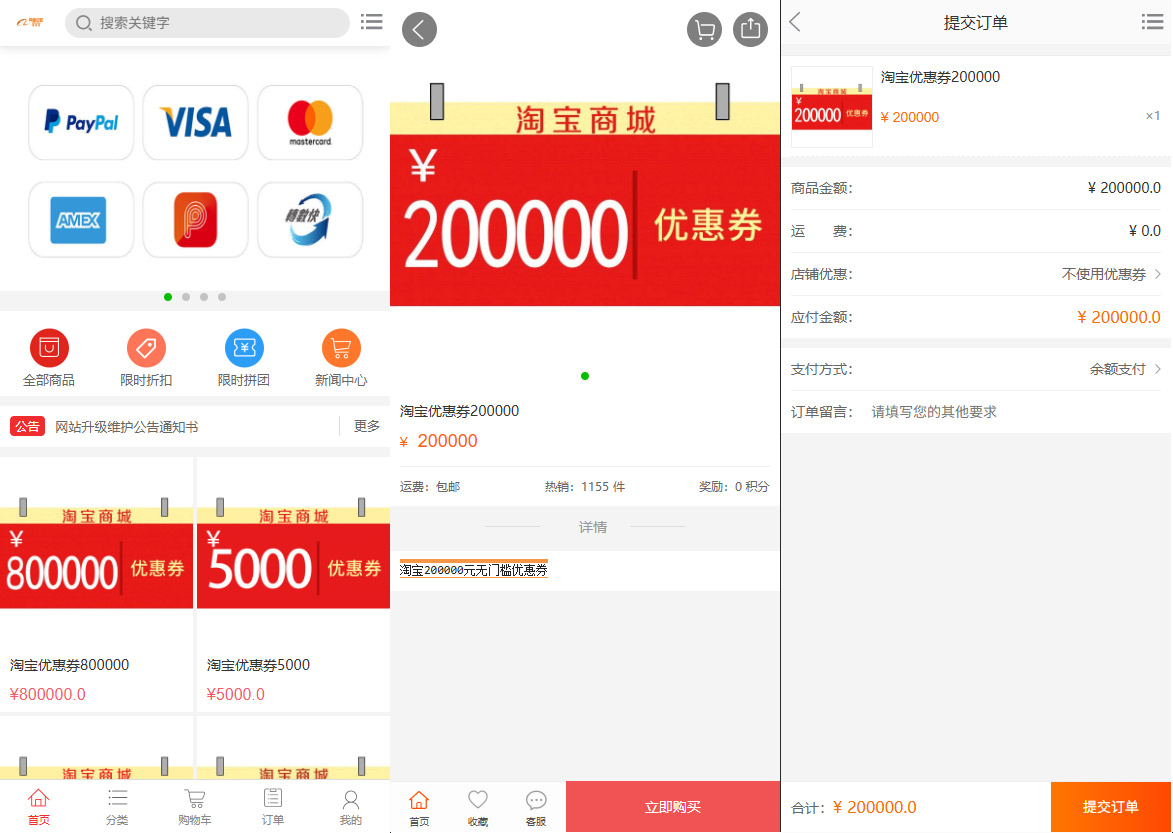The image size is (1173, 833).
Task: Open list menu icon on 提交订单 page
Action: pos(1152,22)
